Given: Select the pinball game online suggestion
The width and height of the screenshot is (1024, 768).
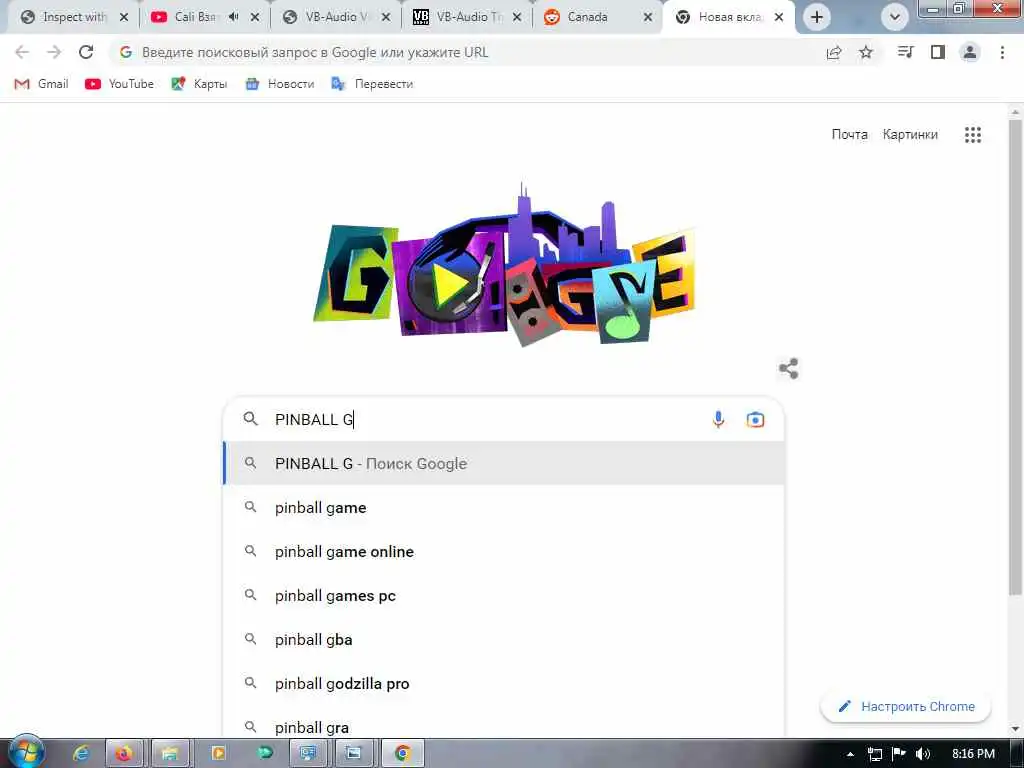Looking at the screenshot, I should [x=504, y=551].
